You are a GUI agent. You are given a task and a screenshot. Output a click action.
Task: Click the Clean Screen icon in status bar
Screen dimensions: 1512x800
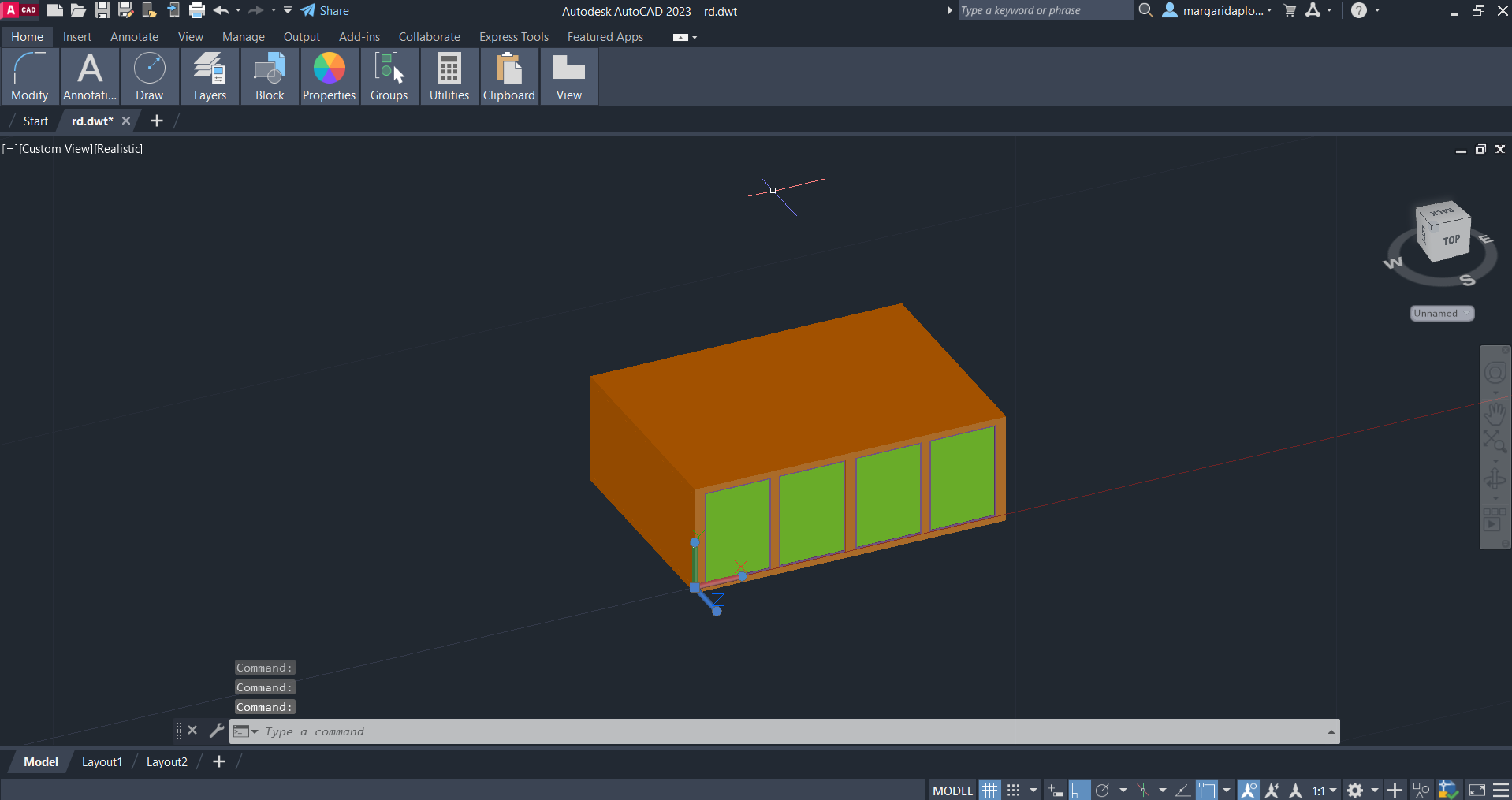(1477, 791)
